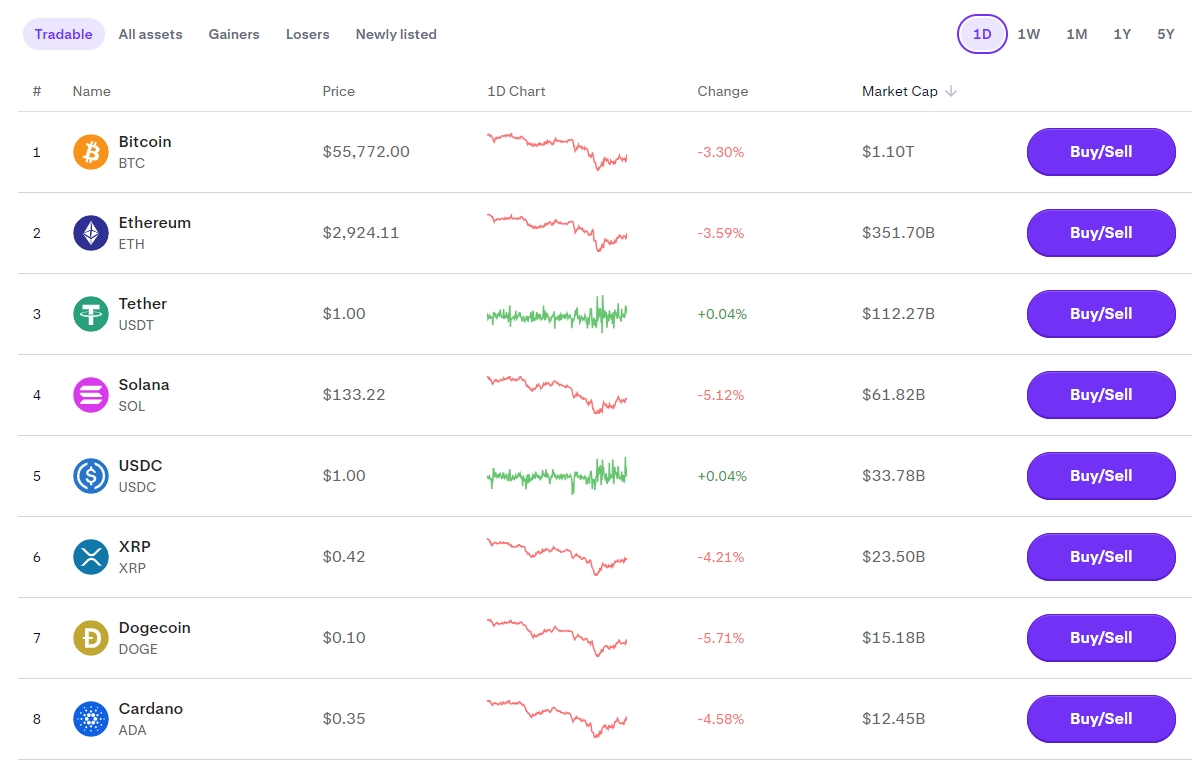
Task: Sort by the Price column header
Action: pos(338,91)
